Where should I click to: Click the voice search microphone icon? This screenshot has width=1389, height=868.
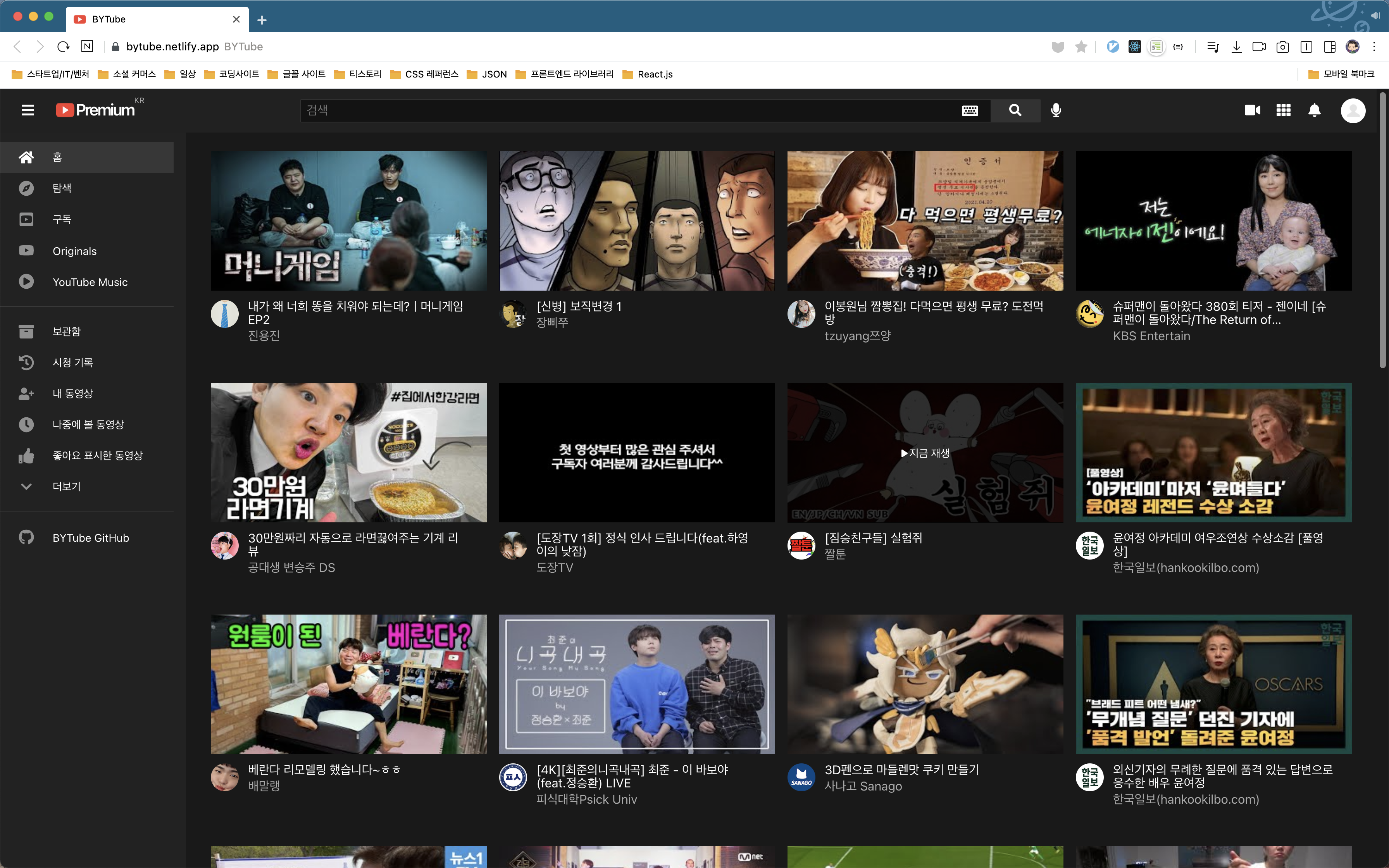1056,110
